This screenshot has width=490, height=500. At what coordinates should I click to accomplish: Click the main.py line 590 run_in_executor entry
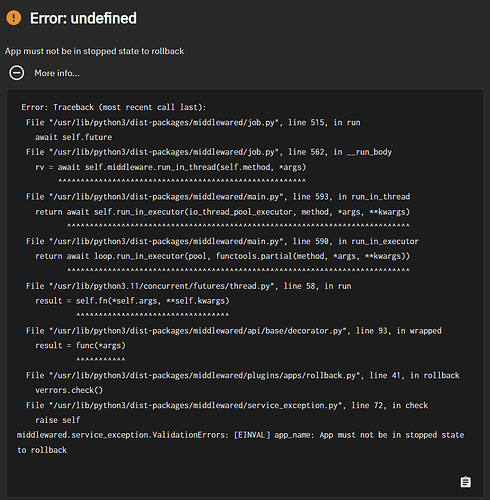coord(222,241)
